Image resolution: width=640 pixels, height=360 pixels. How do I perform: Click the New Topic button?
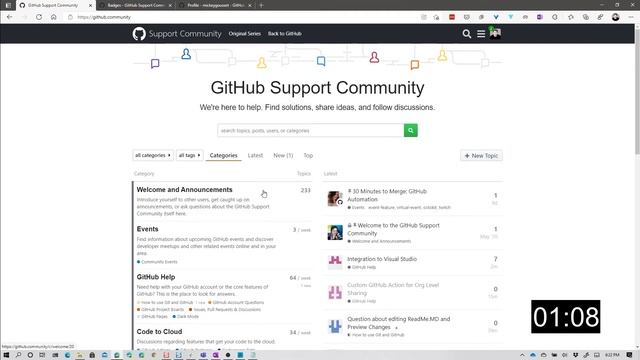tap(481, 156)
